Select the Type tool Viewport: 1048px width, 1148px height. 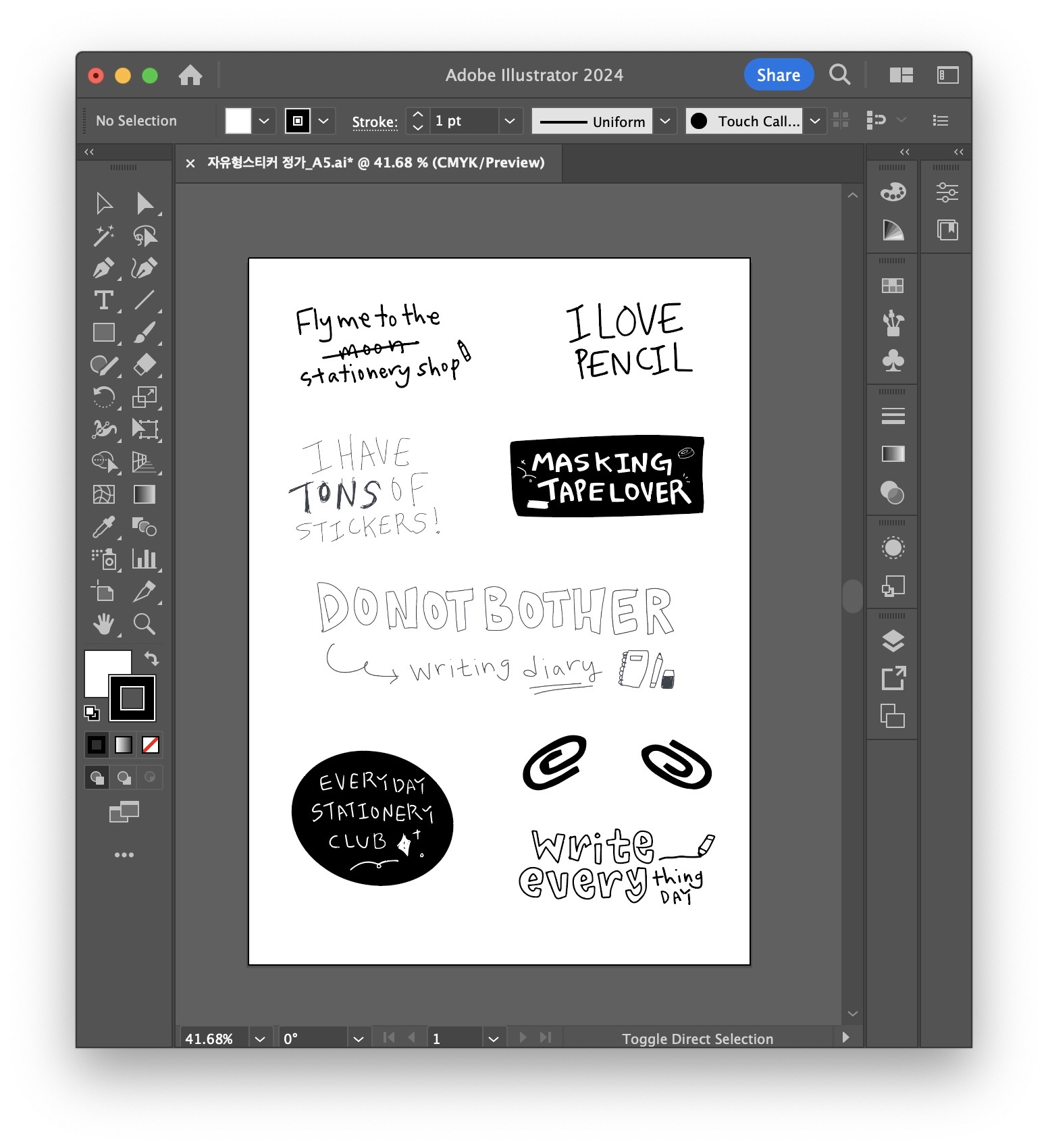pos(103,301)
